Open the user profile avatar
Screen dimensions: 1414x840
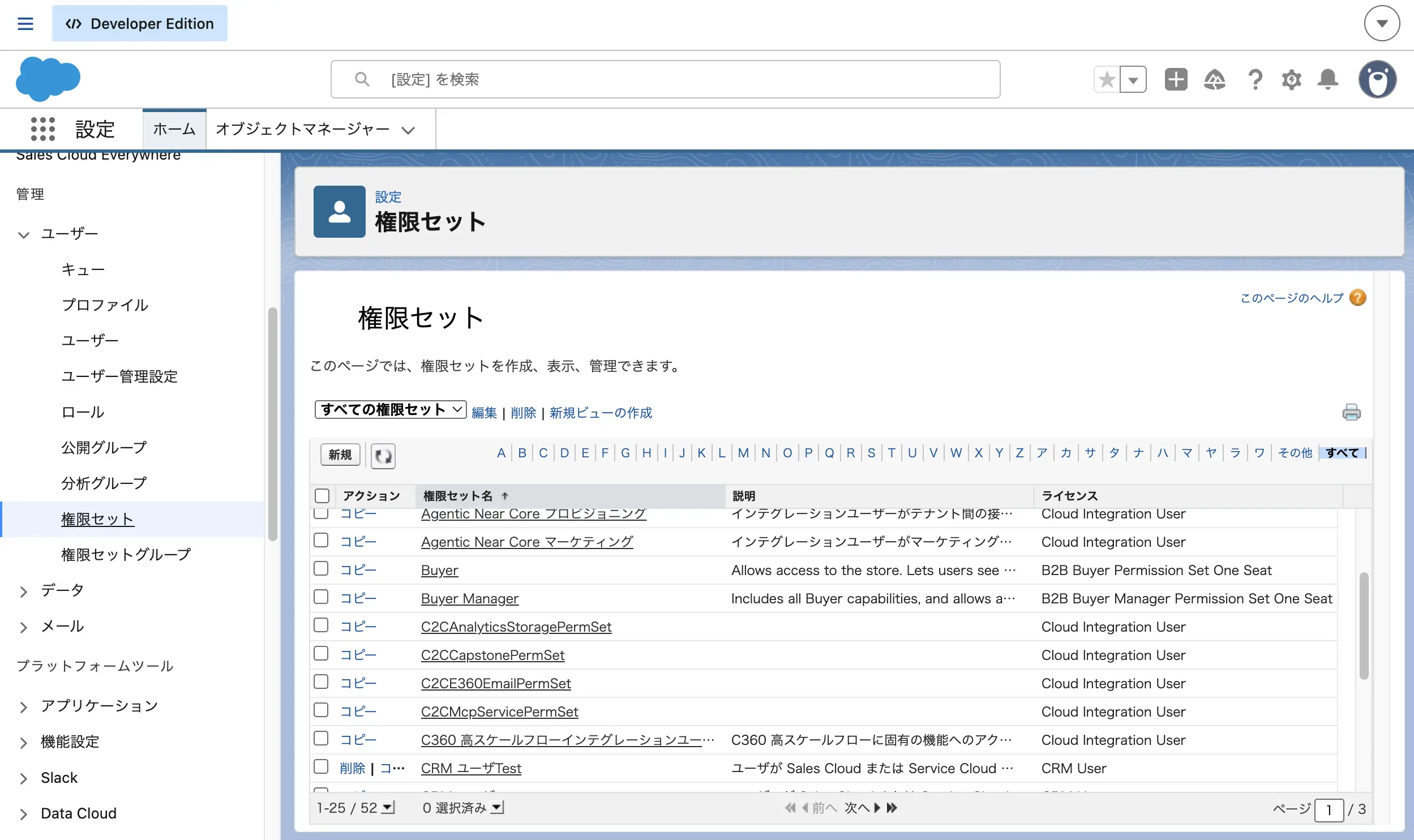pos(1377,79)
